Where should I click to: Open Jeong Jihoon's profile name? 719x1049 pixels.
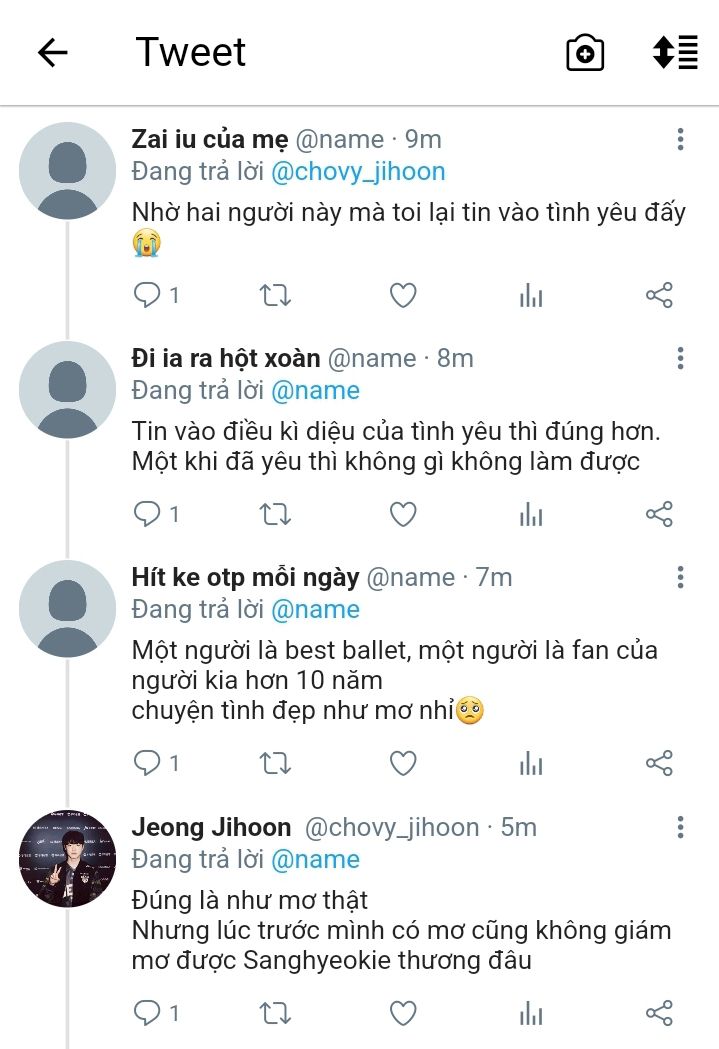211,828
